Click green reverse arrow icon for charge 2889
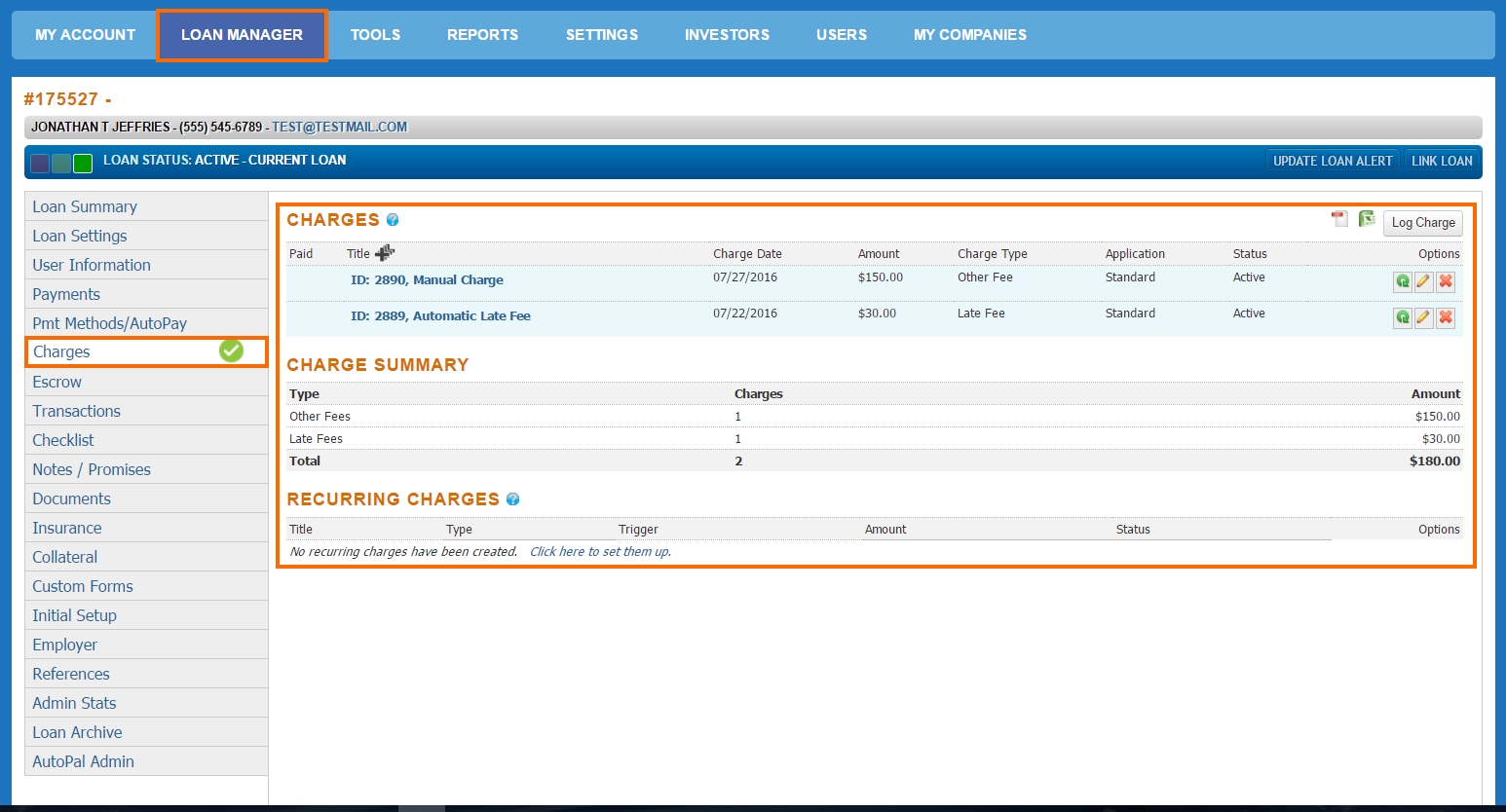 click(1402, 317)
